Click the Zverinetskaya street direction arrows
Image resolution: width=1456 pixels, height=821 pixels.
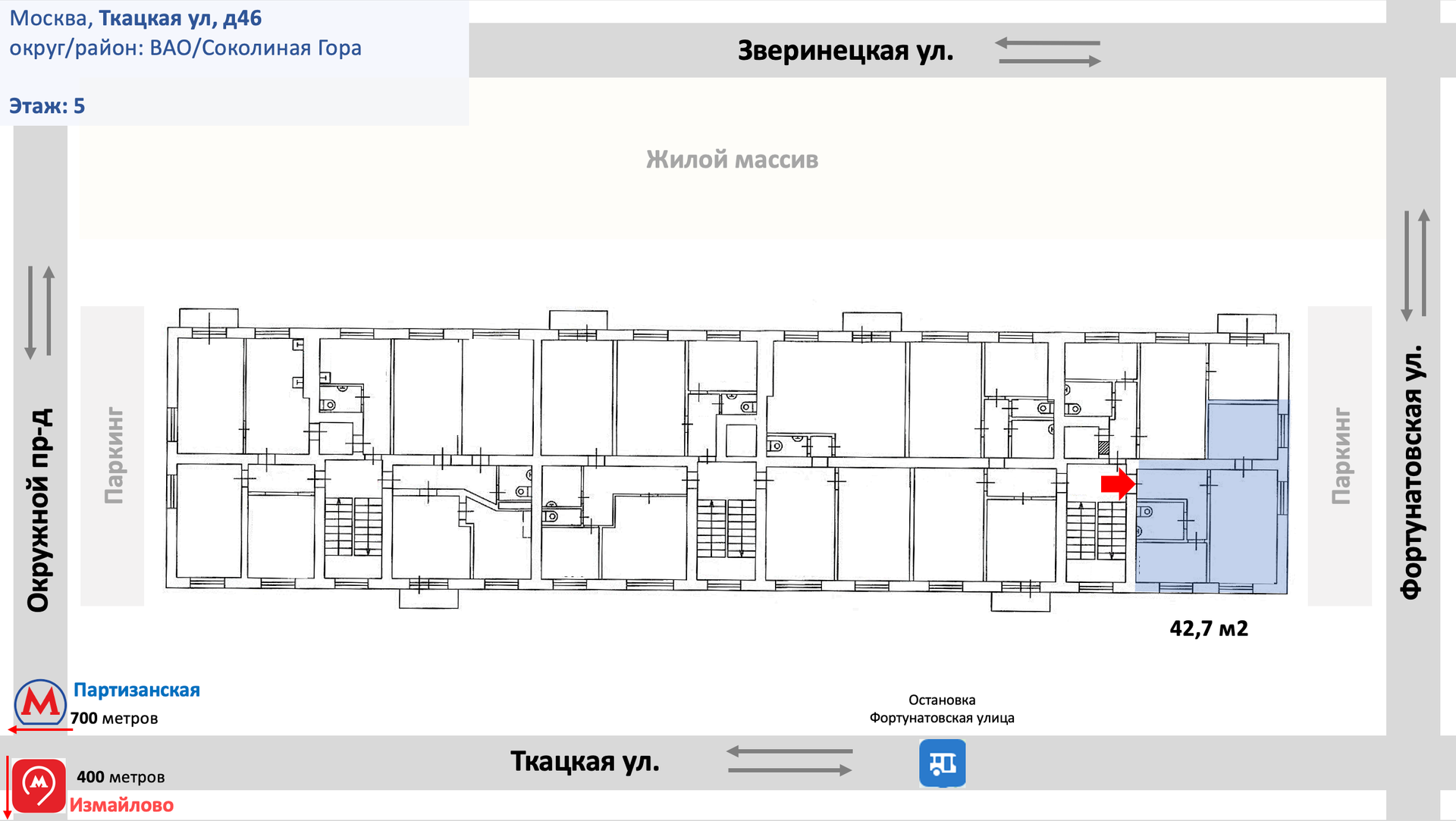pos(1048,52)
